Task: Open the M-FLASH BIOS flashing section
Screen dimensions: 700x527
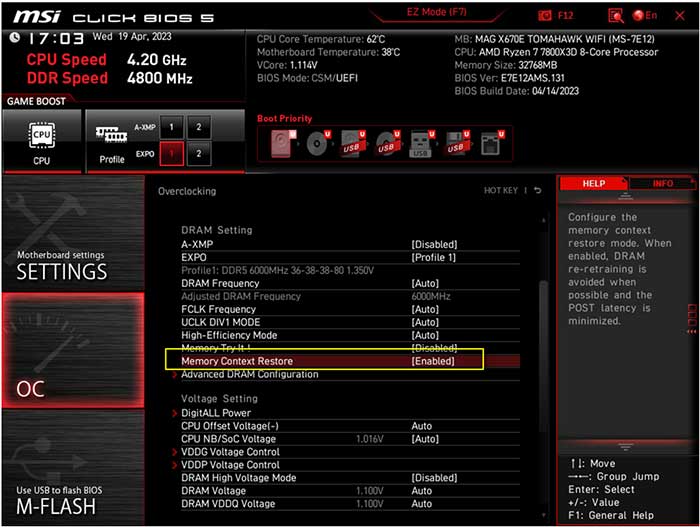Action: [x=73, y=467]
